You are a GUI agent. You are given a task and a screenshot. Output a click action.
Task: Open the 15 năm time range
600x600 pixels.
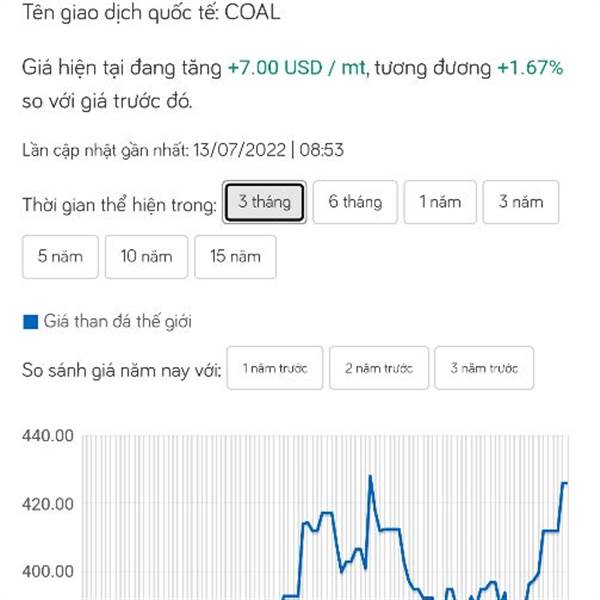coord(235,257)
